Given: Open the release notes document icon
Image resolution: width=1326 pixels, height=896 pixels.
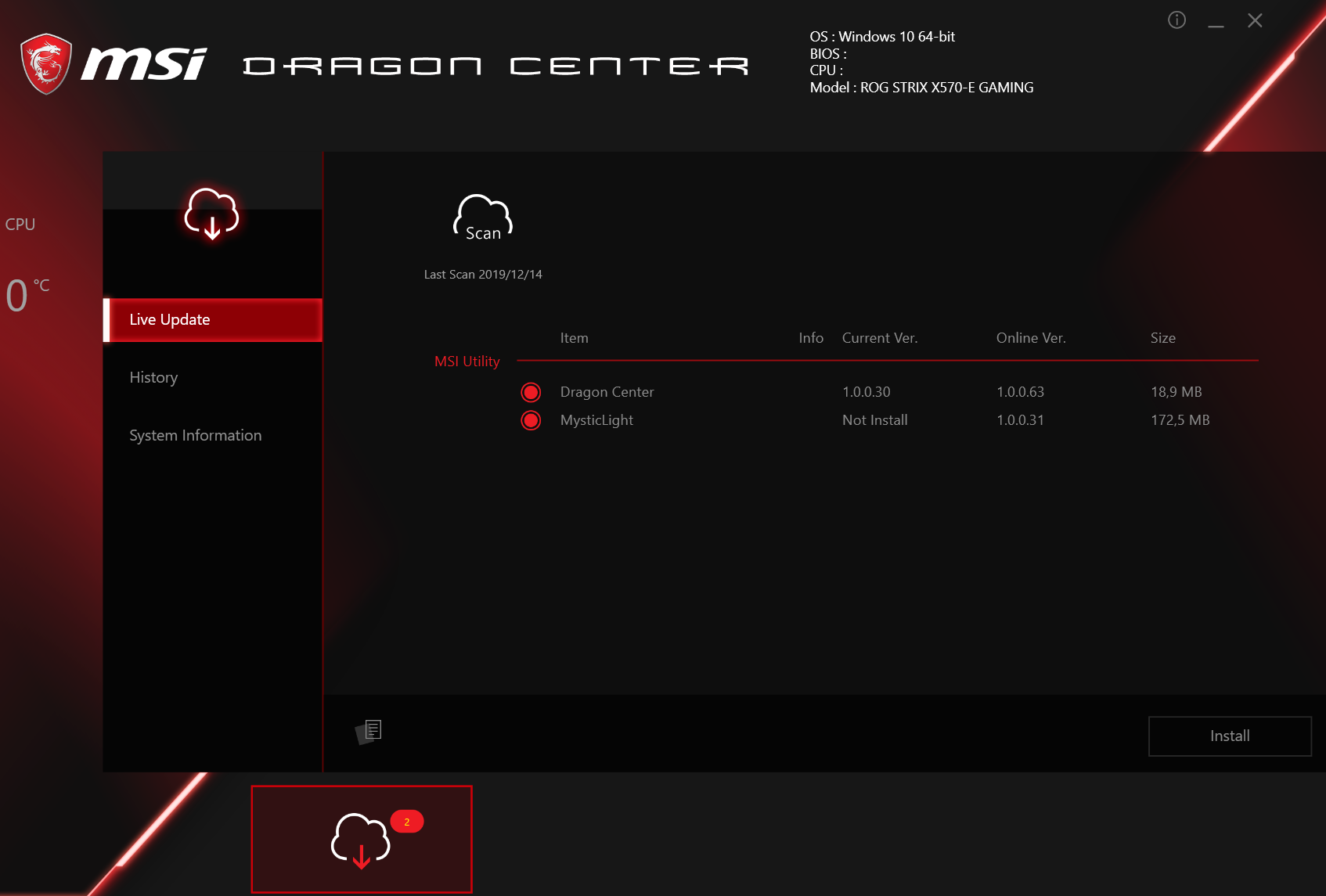Looking at the screenshot, I should click(x=369, y=731).
